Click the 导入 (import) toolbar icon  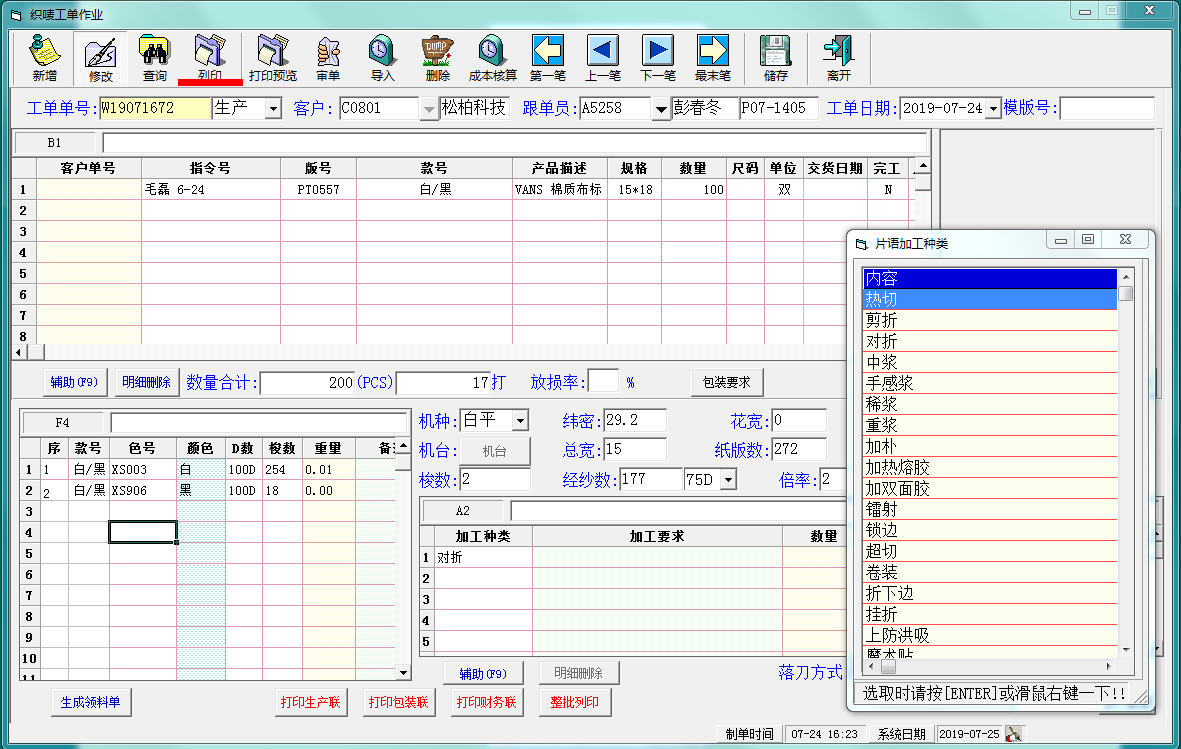382,58
